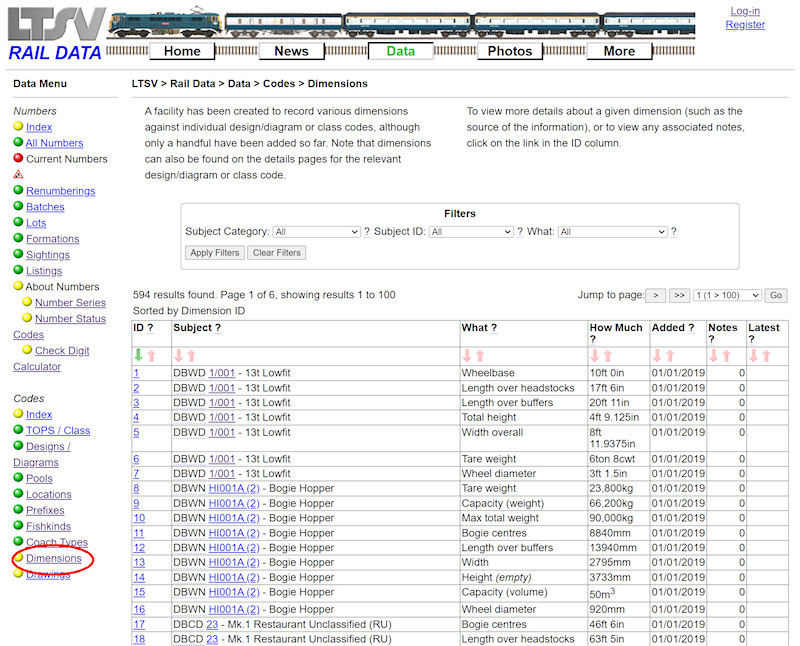Open the Register link at top right
This screenshot has height=646, width=800.
[x=745, y=24]
